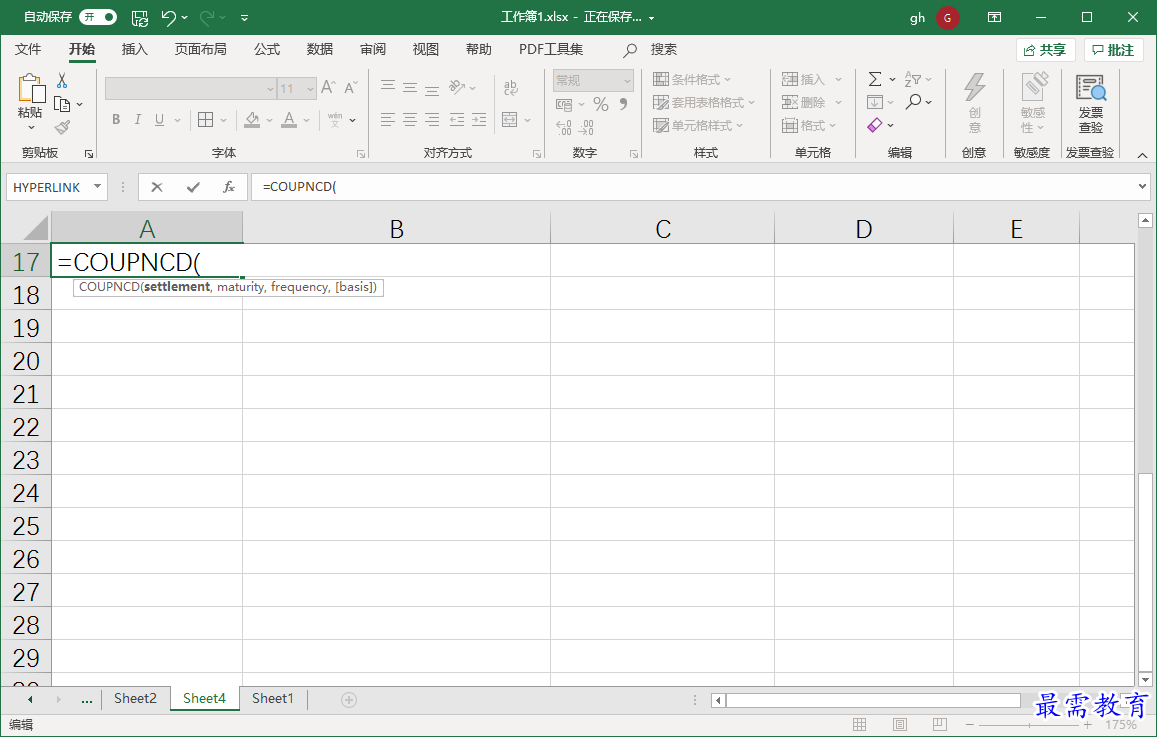Viewport: 1157px width, 737px height.
Task: Switch to the 页面布局 tab
Action: point(201,49)
